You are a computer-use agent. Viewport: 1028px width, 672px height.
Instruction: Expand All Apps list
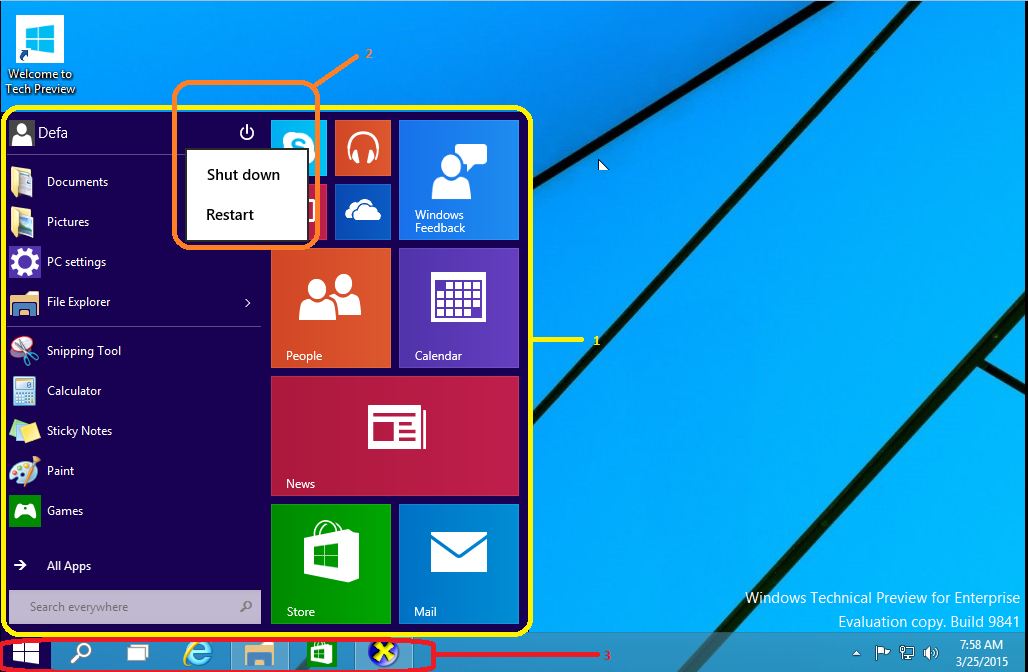pyautogui.click(x=68, y=566)
